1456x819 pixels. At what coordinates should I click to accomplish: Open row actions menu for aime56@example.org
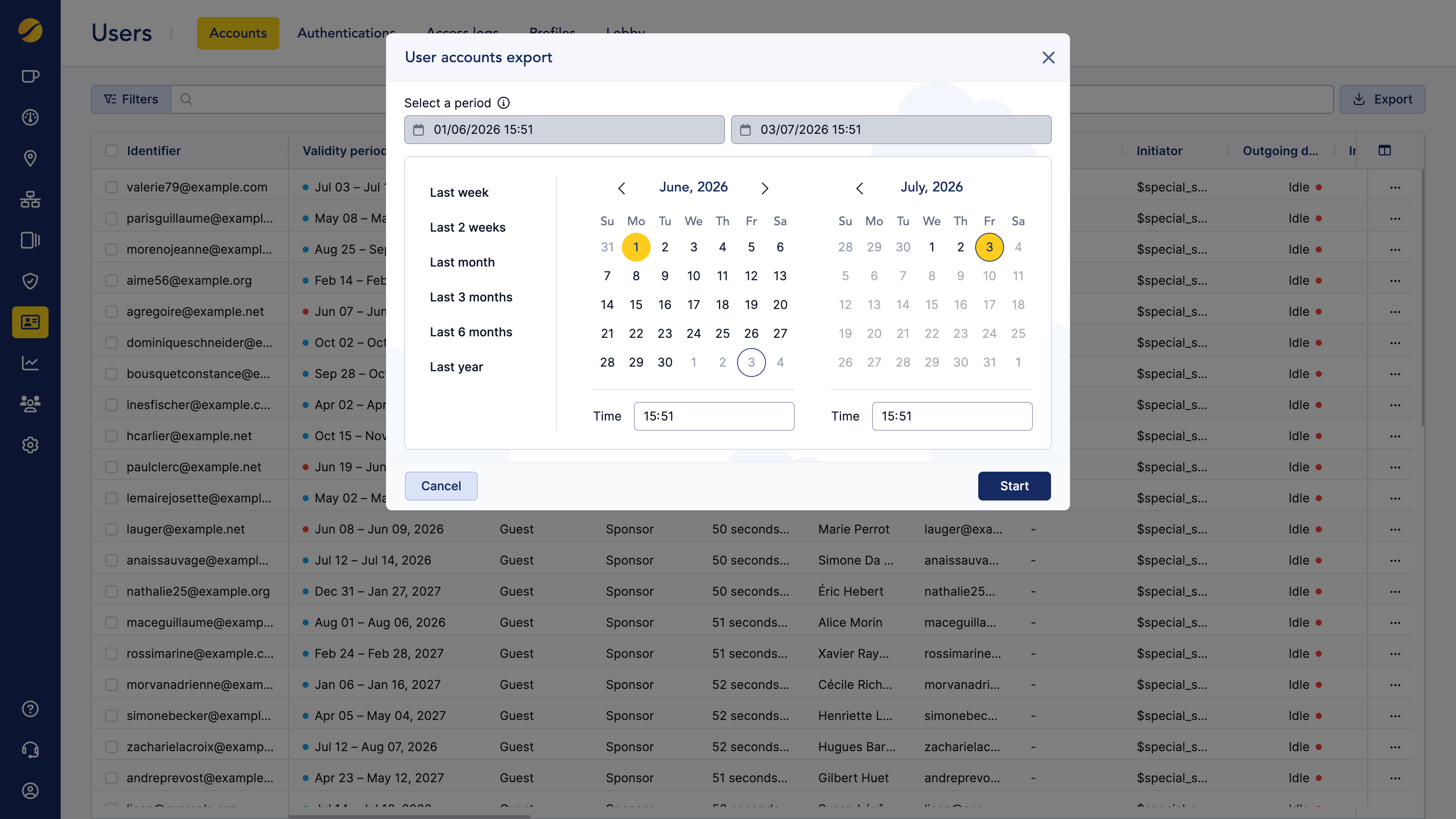click(1395, 281)
